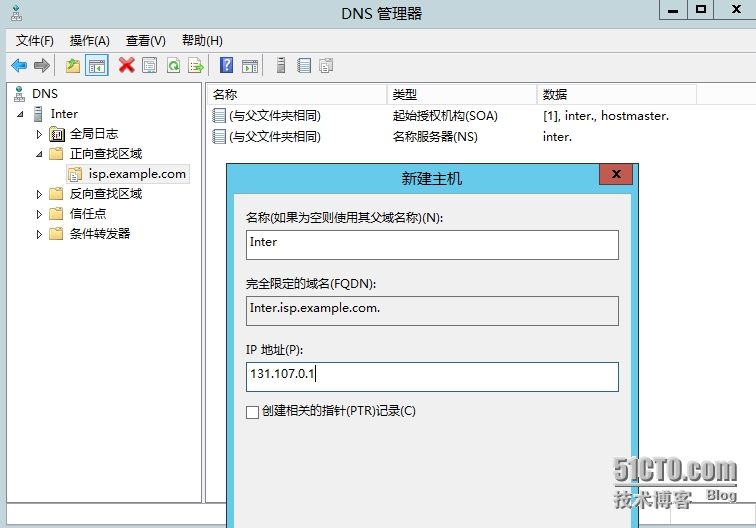Screen dimensions: 756x528
Task: Sort by 名称 column header
Action: coord(297,95)
